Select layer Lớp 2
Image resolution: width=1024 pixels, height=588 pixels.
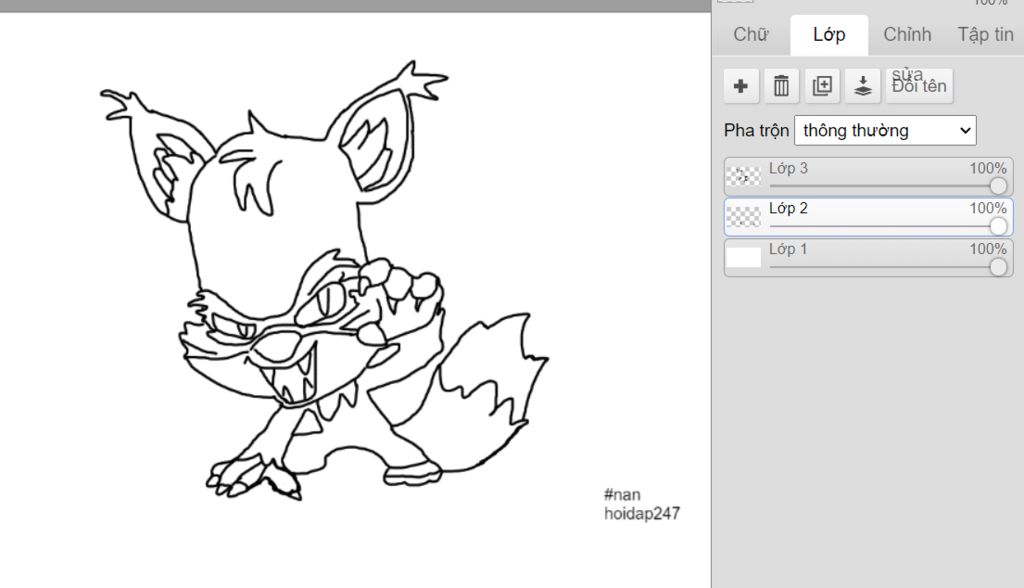869,217
